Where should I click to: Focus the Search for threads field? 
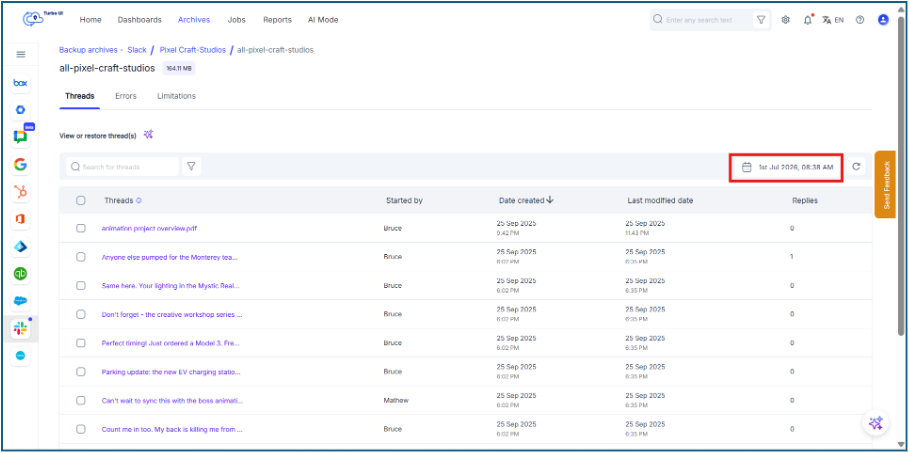122,167
